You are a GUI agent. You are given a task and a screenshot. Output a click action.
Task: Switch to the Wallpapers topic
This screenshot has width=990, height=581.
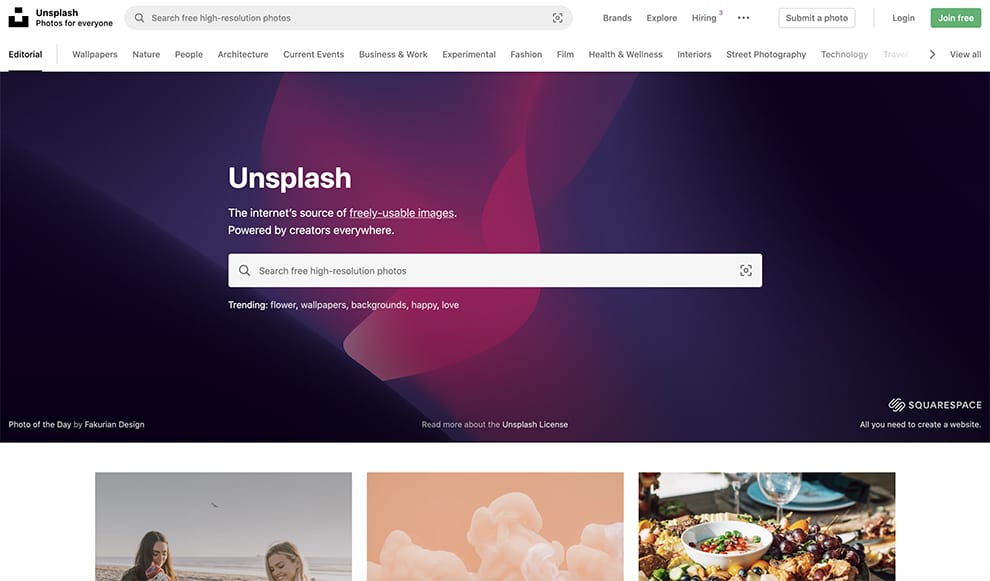coord(95,54)
